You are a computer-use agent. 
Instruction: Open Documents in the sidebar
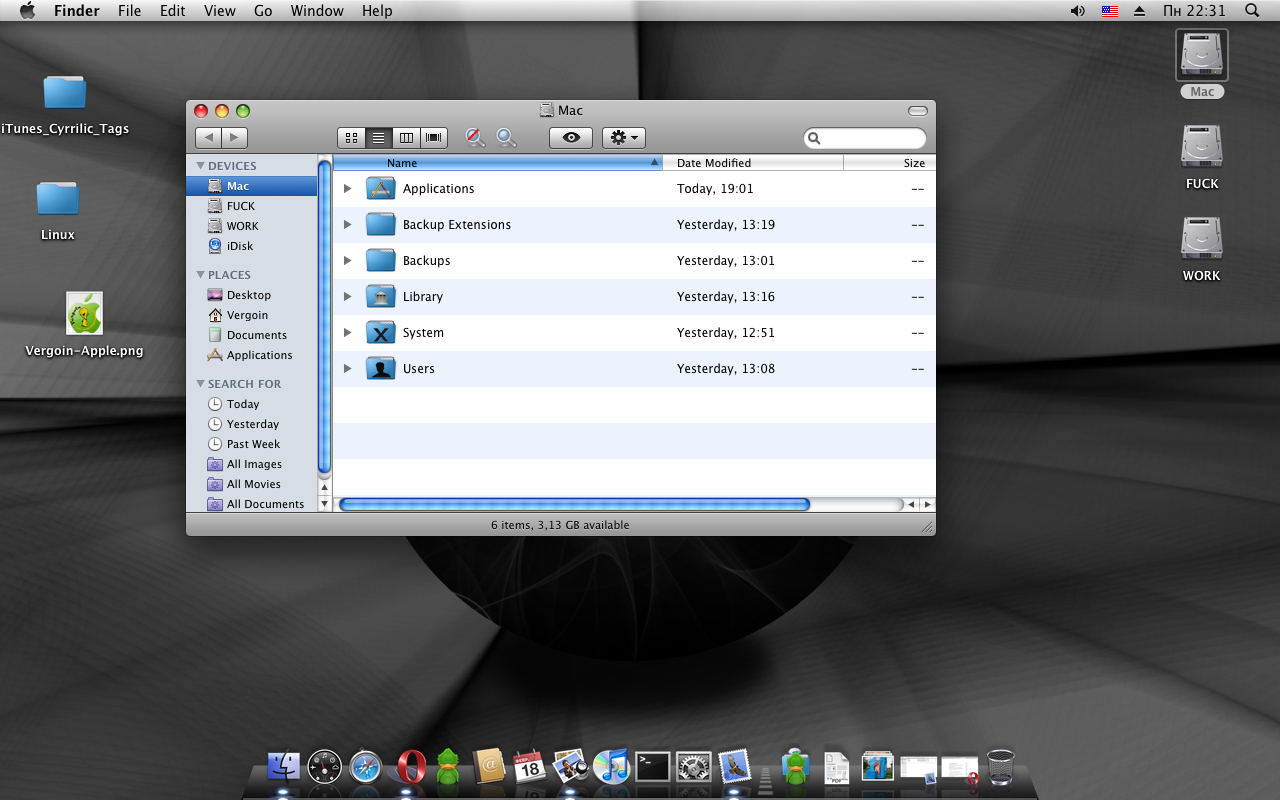[x=252, y=335]
